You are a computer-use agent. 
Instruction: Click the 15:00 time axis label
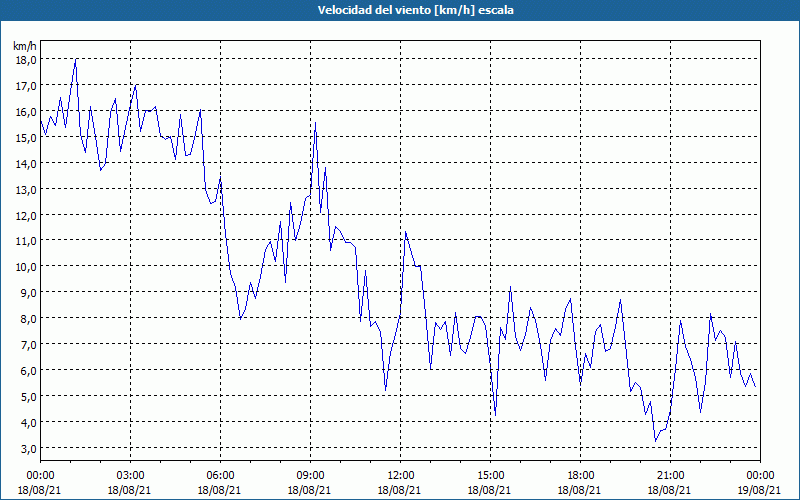(x=490, y=476)
